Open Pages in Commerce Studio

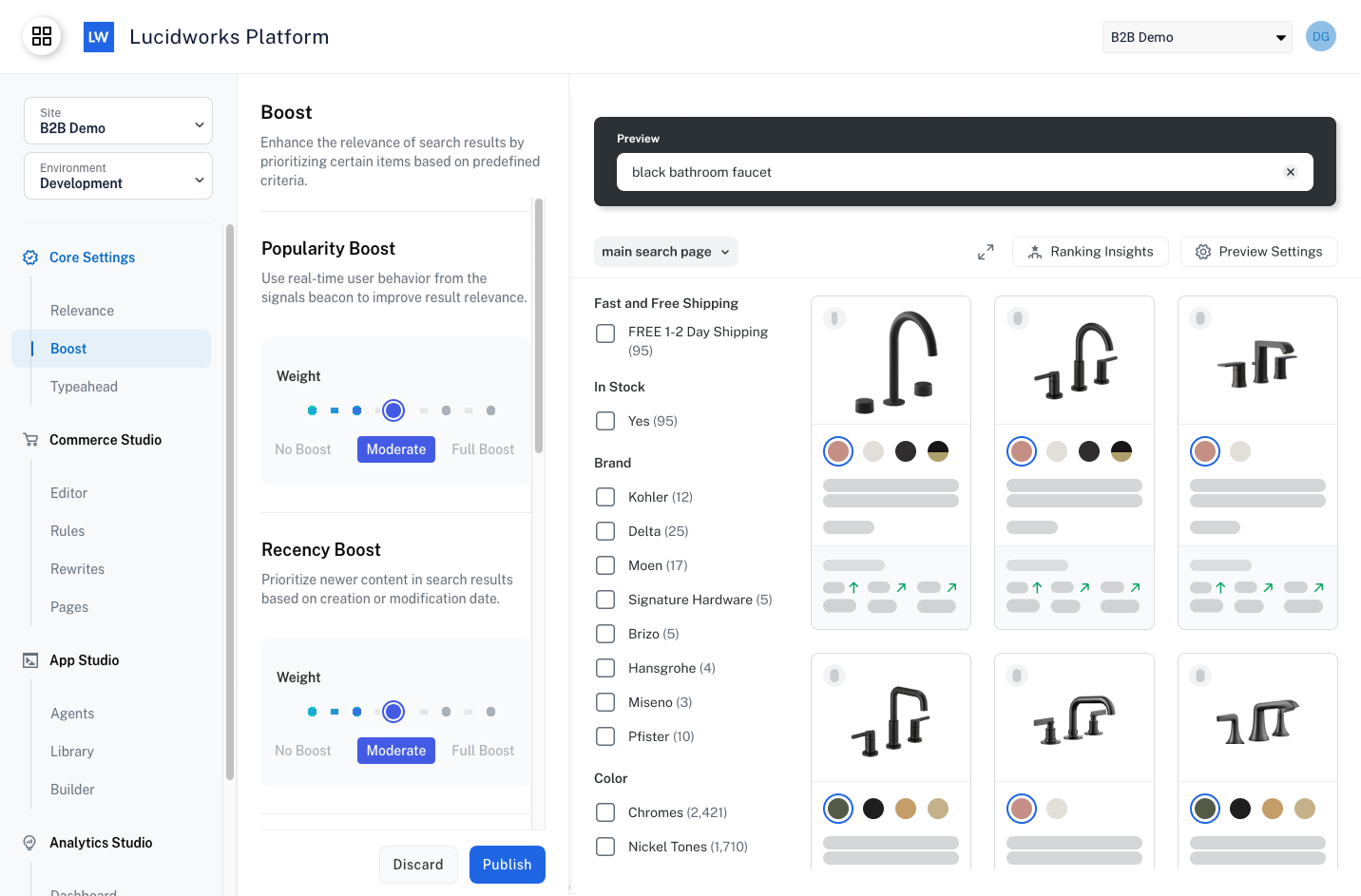pyautogui.click(x=69, y=607)
